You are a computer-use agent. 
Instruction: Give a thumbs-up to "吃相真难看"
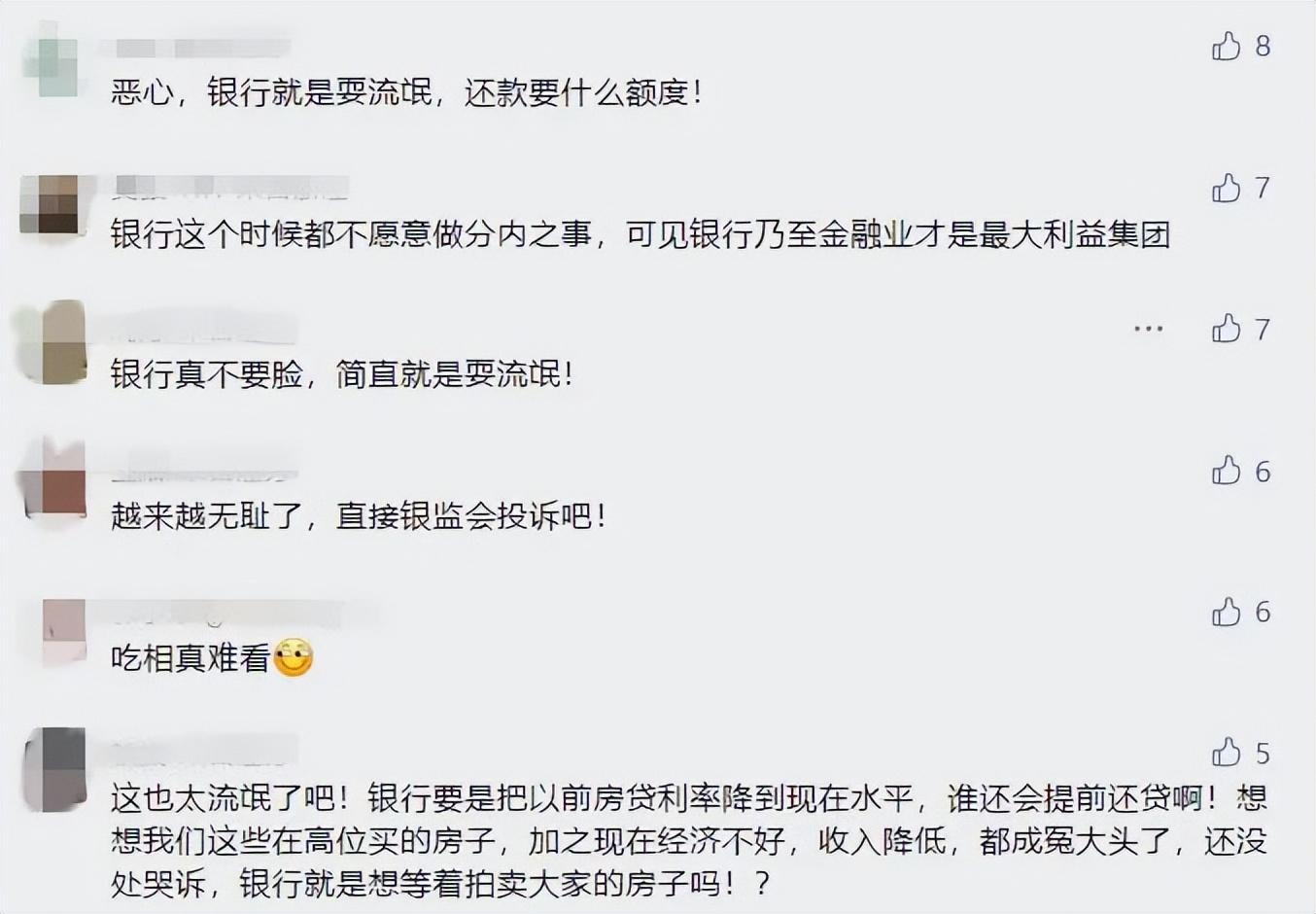(x=1228, y=613)
